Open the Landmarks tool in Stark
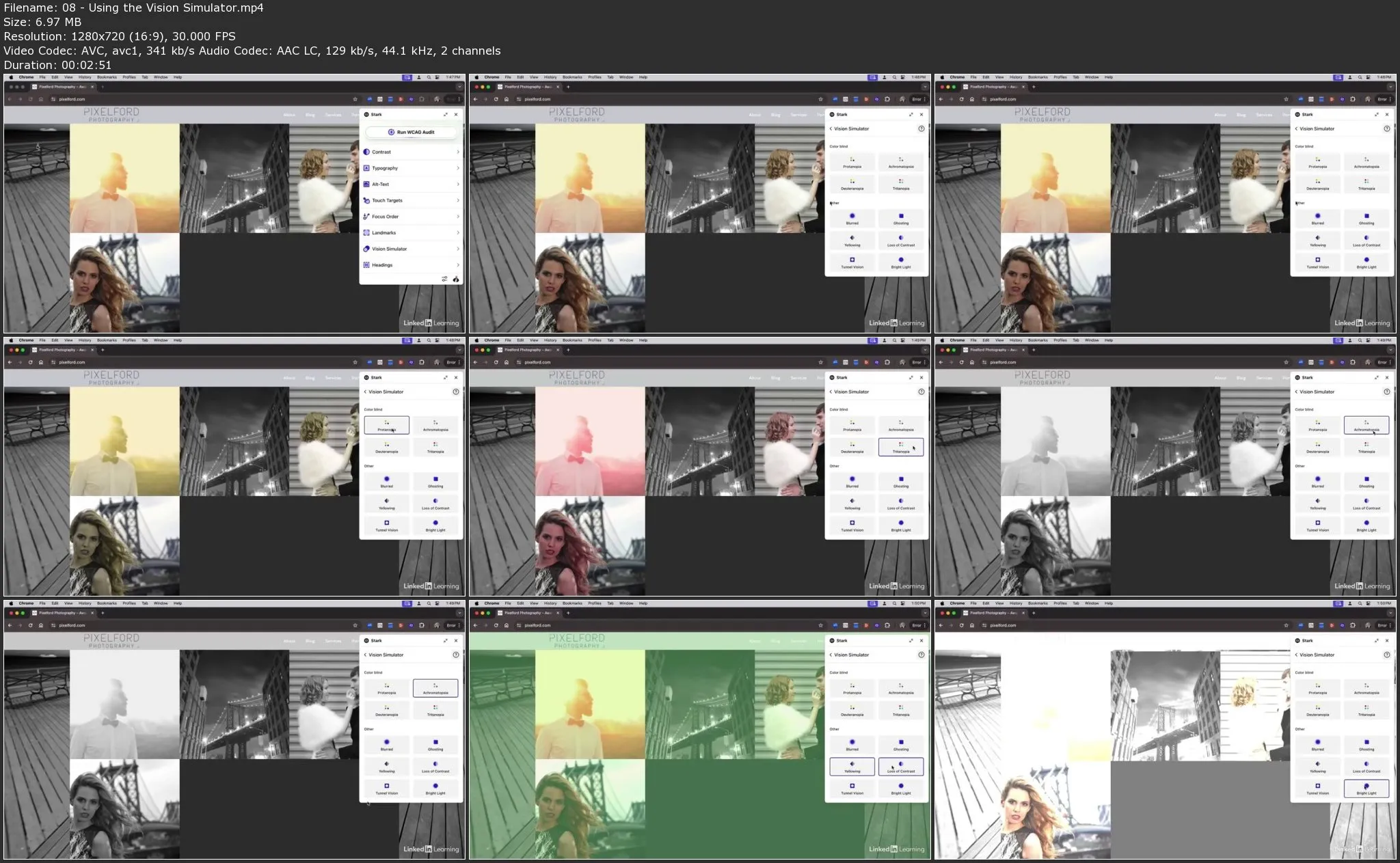Image resolution: width=1400 pixels, height=863 pixels. click(x=383, y=233)
